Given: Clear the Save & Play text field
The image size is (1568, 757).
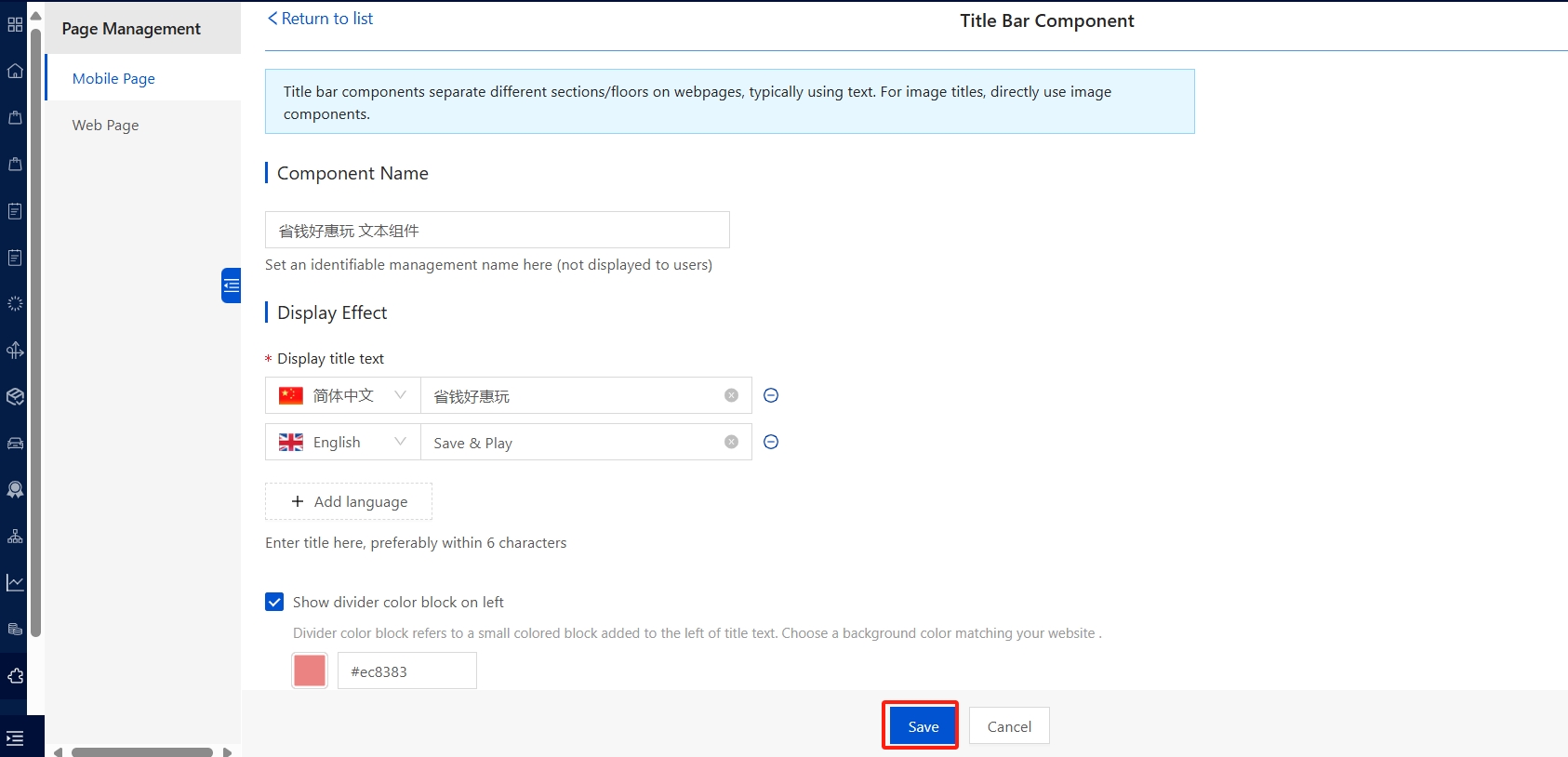Looking at the screenshot, I should click(x=731, y=442).
